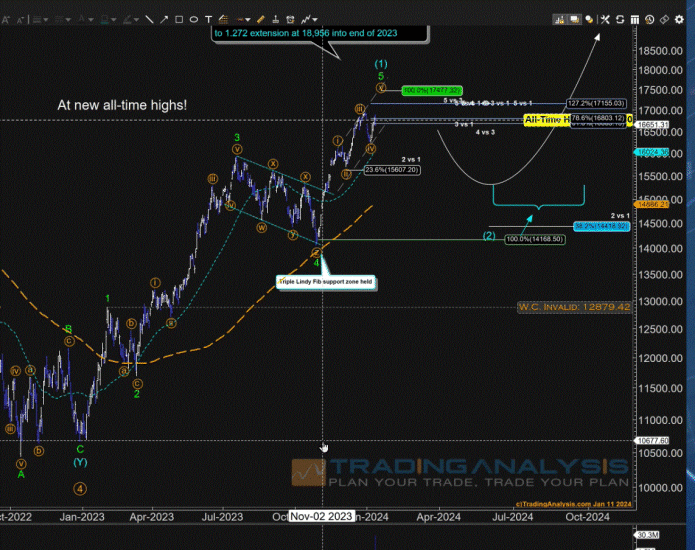This screenshot has height=550, width=695.
Task: Select the text label T tool
Action: [208, 19]
